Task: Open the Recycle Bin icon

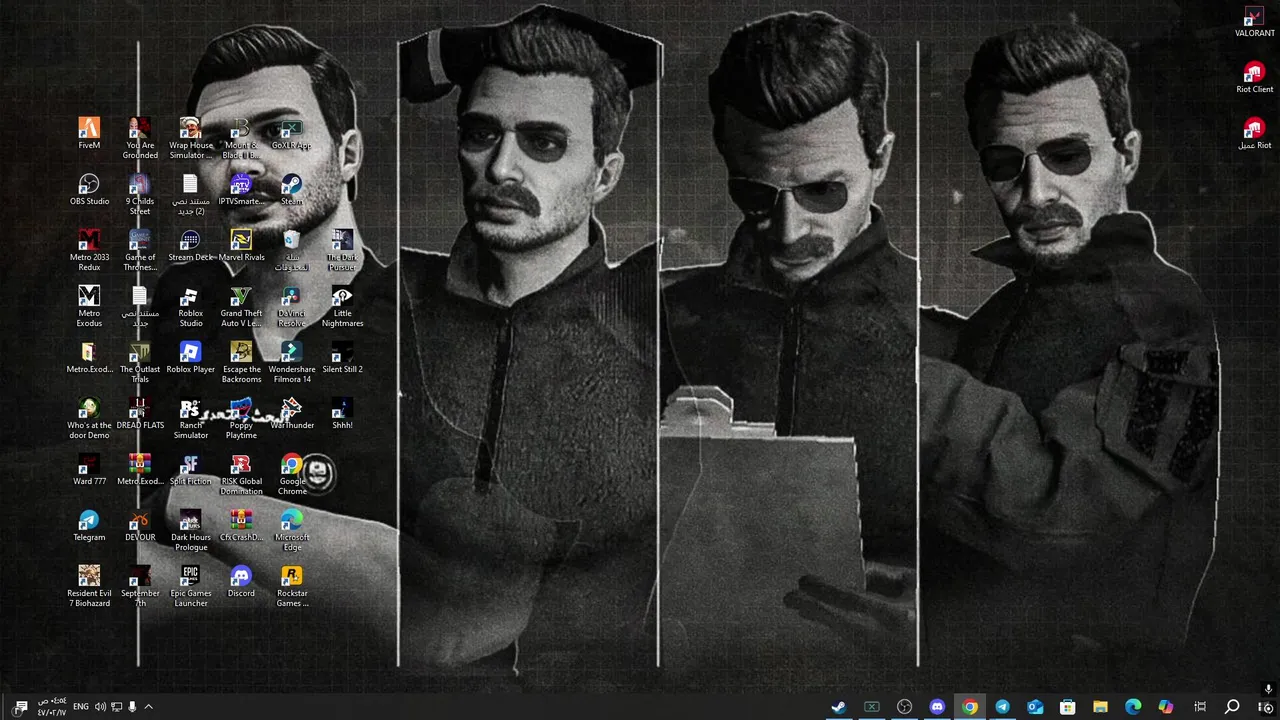Action: [x=291, y=250]
